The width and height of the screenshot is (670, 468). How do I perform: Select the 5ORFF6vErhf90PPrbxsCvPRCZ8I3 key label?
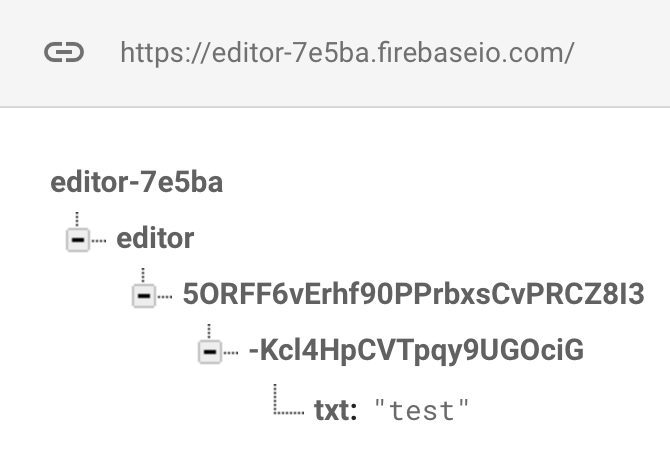pos(413,294)
